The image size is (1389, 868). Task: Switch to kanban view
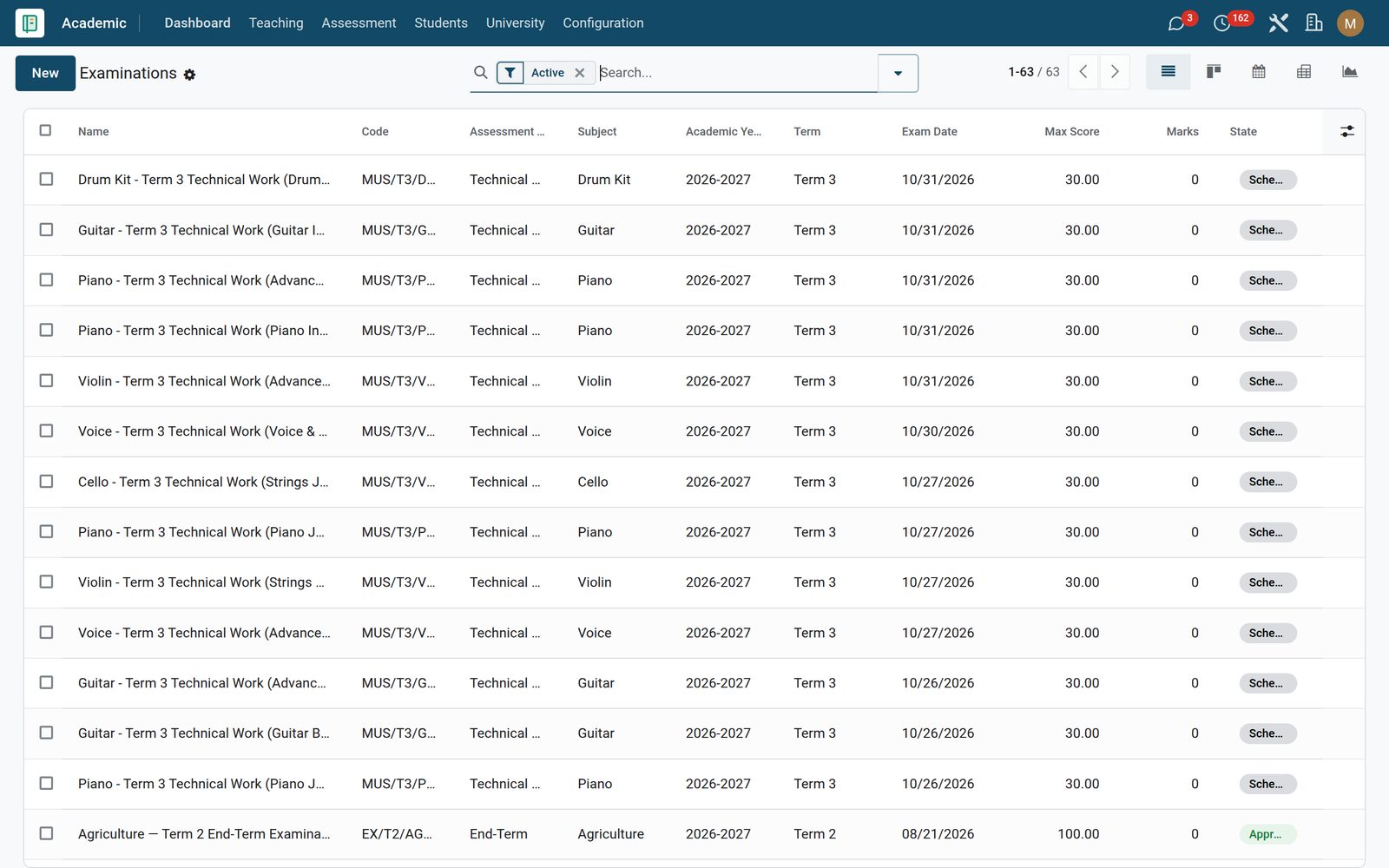[x=1214, y=72]
